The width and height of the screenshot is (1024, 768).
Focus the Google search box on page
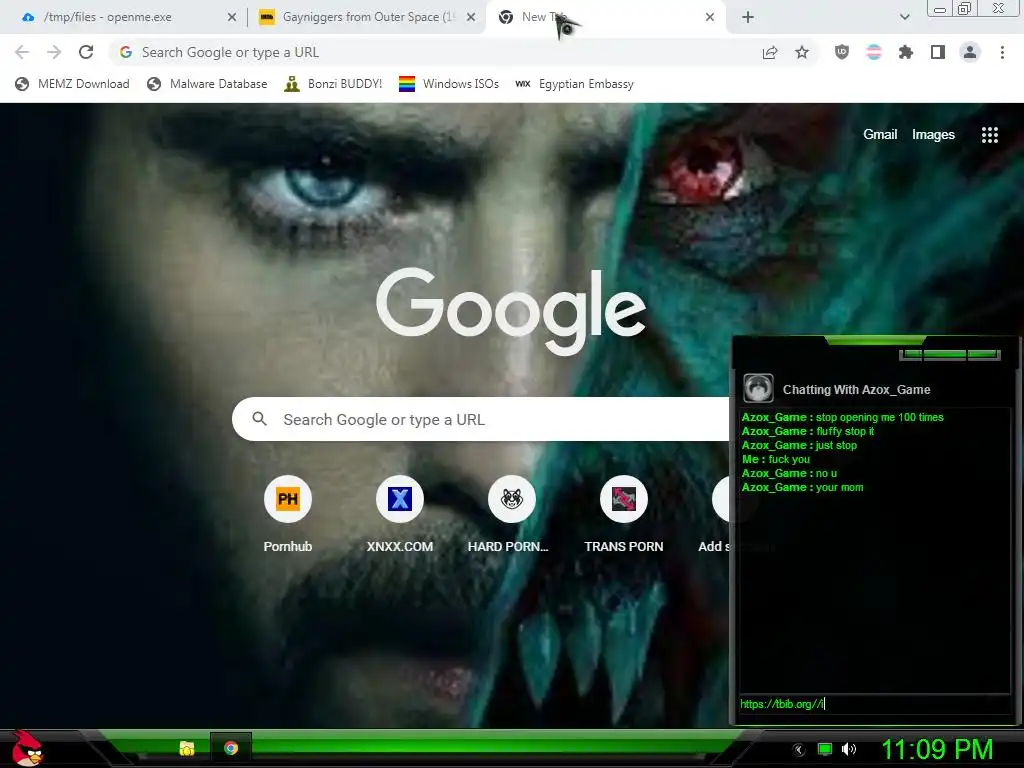pyautogui.click(x=481, y=419)
